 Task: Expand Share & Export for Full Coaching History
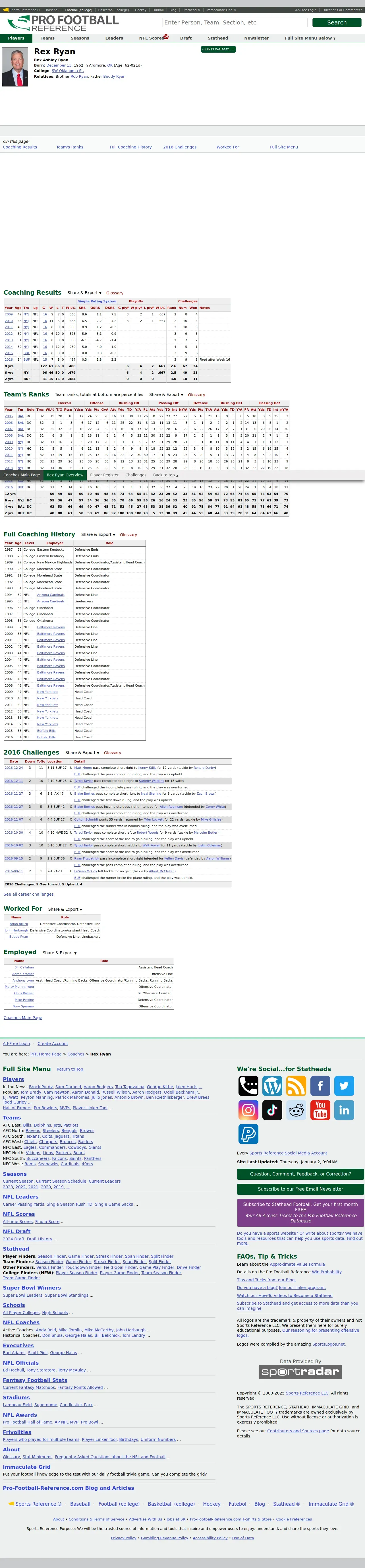pos(99,534)
